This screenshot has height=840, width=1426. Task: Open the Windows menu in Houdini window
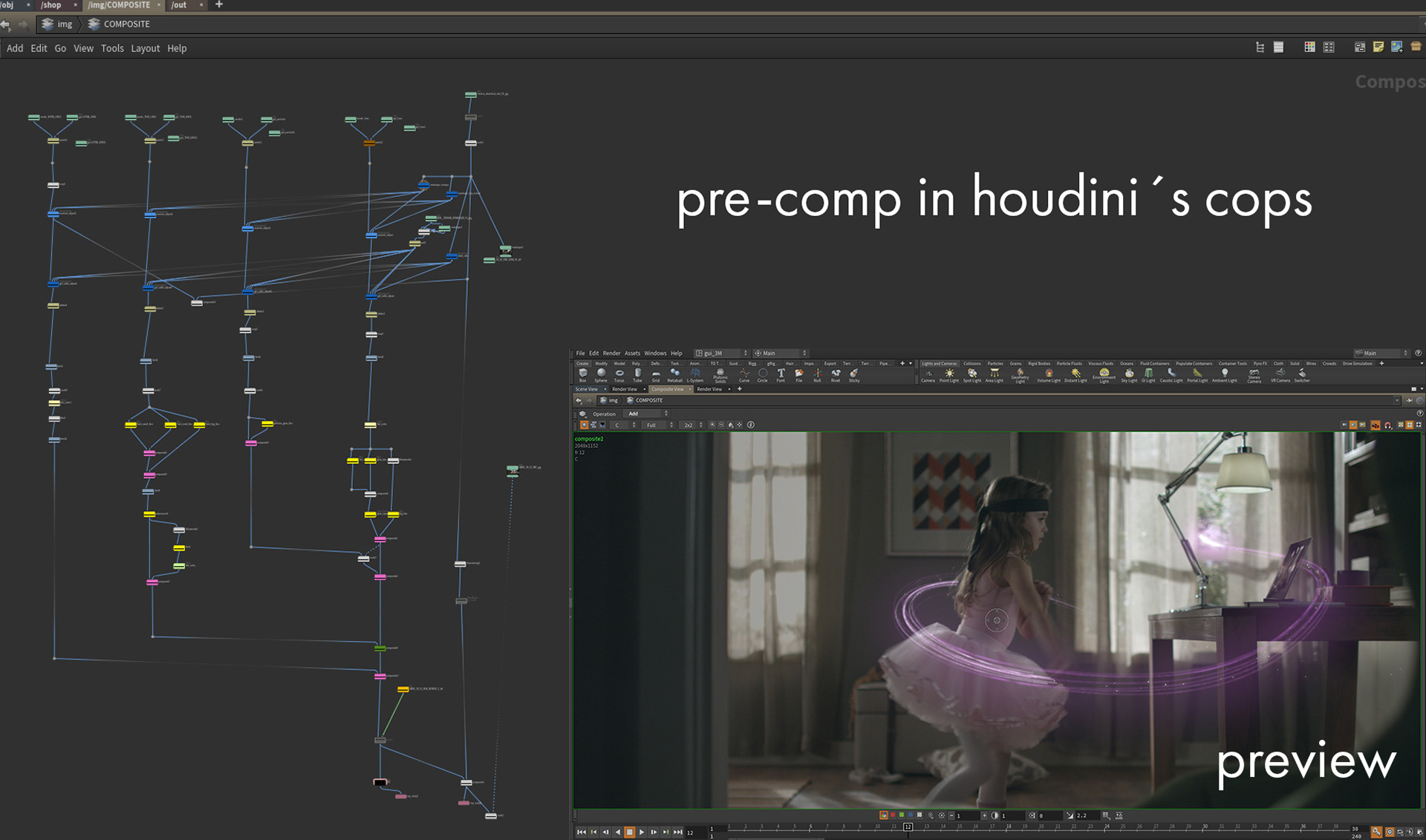(655, 354)
